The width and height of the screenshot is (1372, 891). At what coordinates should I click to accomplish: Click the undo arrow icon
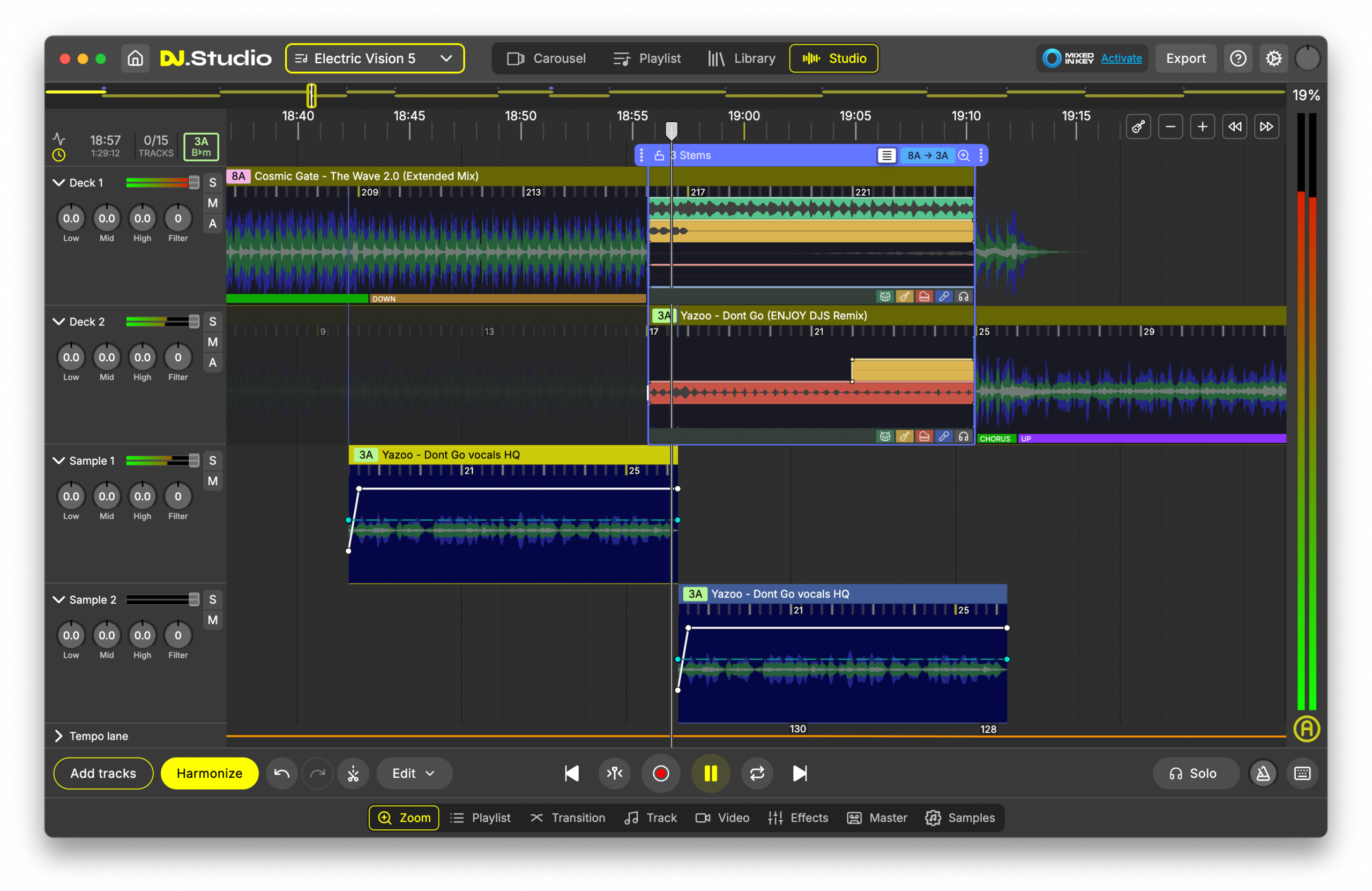(x=281, y=774)
